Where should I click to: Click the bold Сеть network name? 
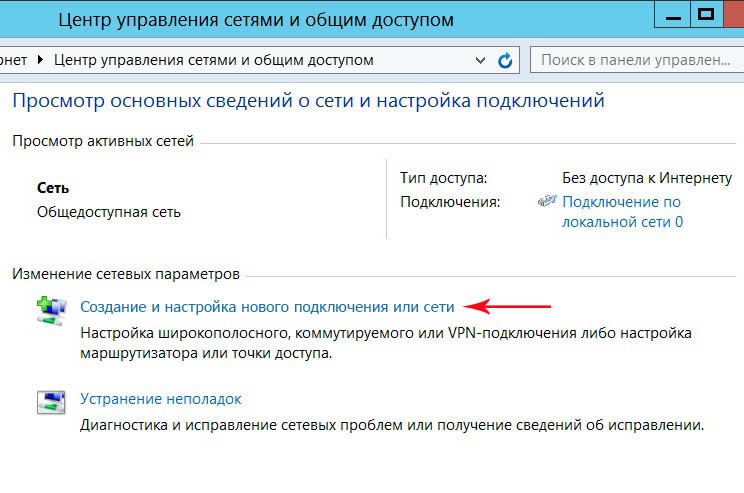point(53,187)
